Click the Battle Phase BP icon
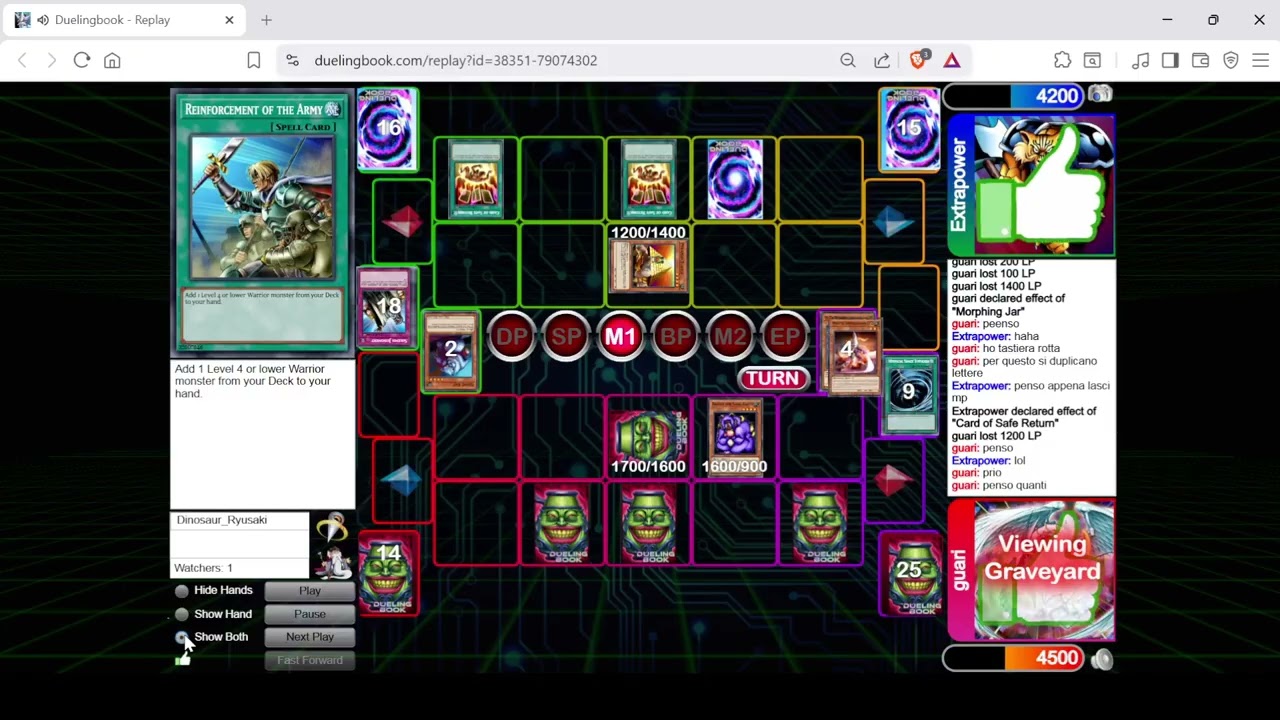 coord(675,337)
